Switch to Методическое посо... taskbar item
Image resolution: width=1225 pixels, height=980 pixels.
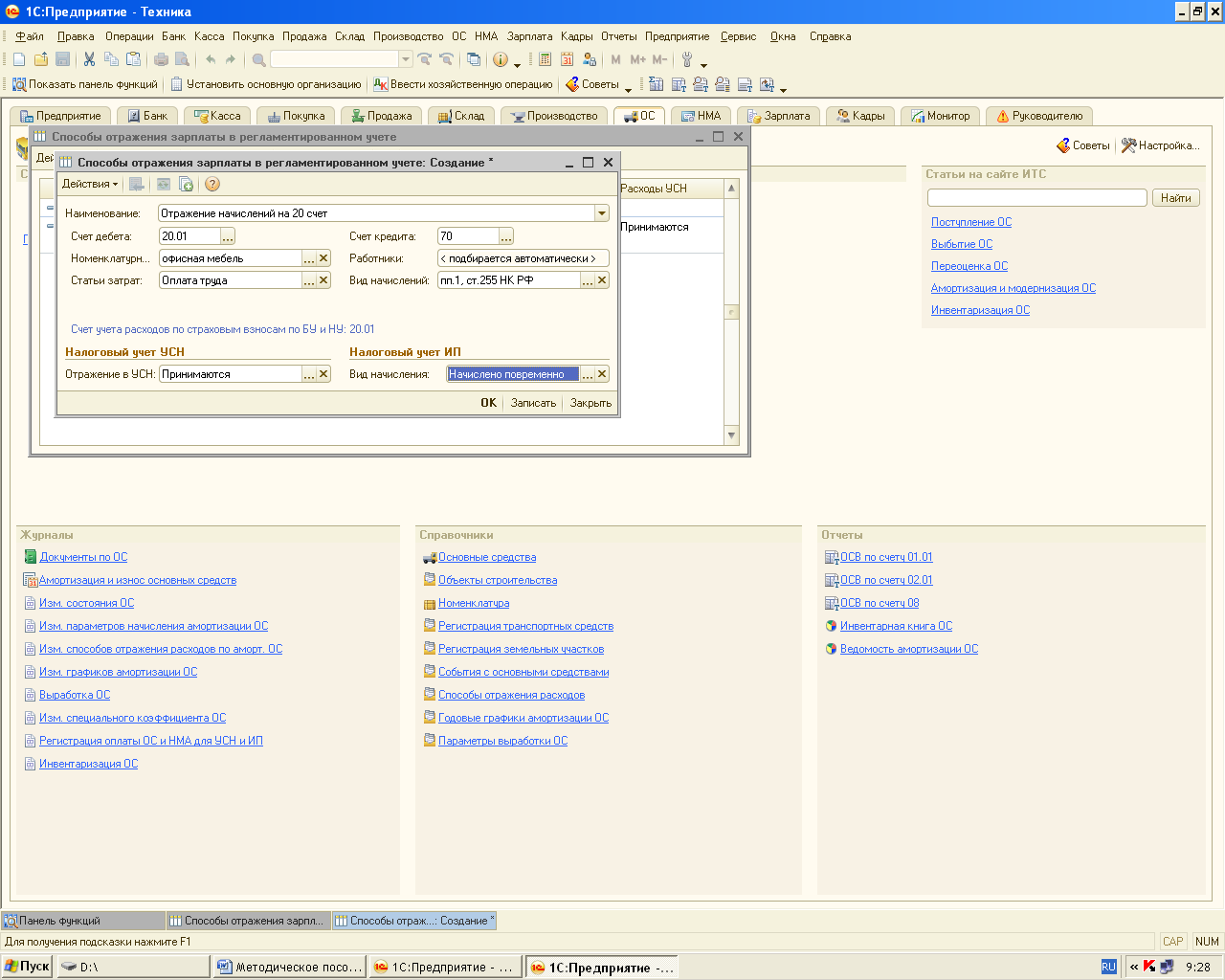click(x=290, y=967)
